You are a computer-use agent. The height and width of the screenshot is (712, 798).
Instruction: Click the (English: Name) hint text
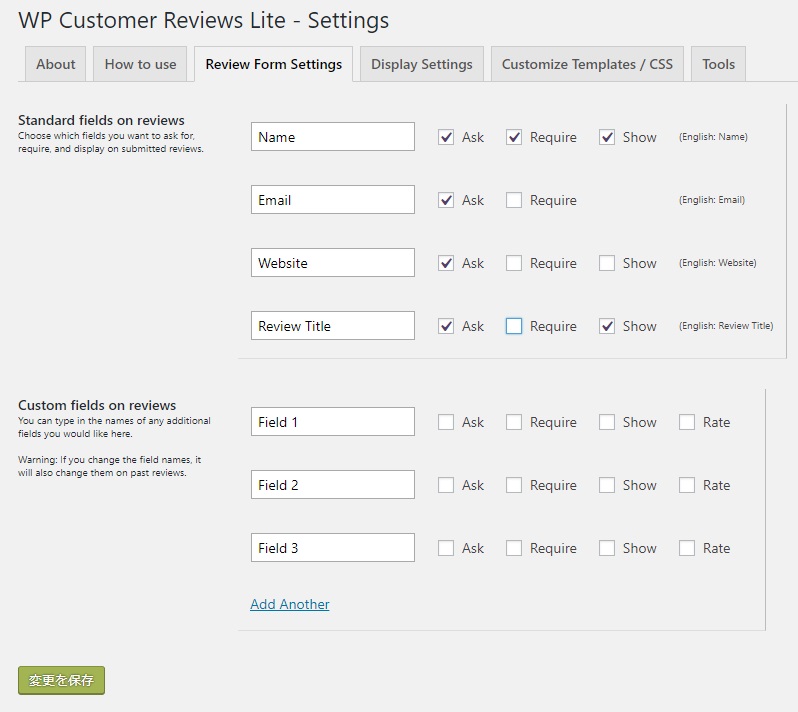coord(713,137)
